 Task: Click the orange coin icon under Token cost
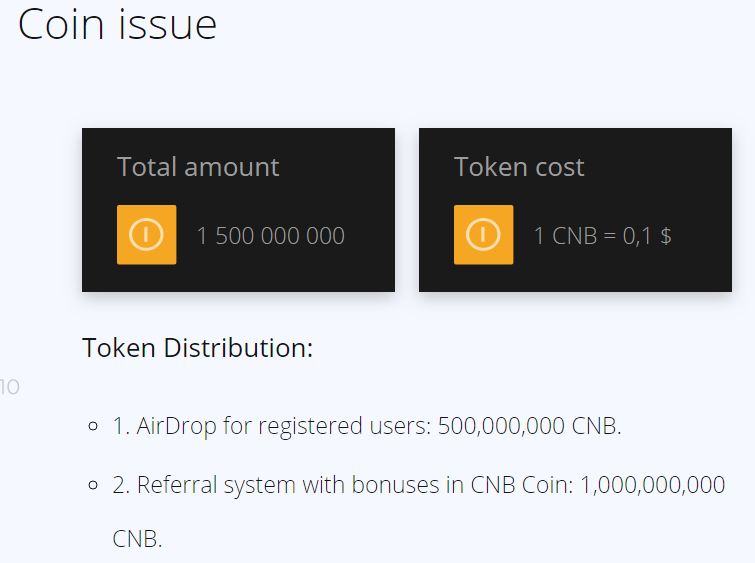click(x=483, y=235)
